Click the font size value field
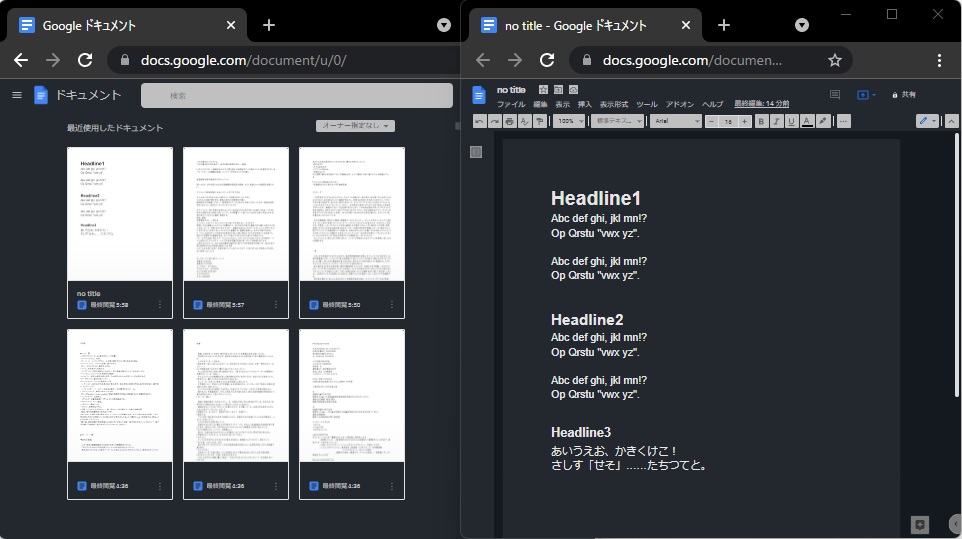The width and height of the screenshot is (962, 539). point(728,121)
